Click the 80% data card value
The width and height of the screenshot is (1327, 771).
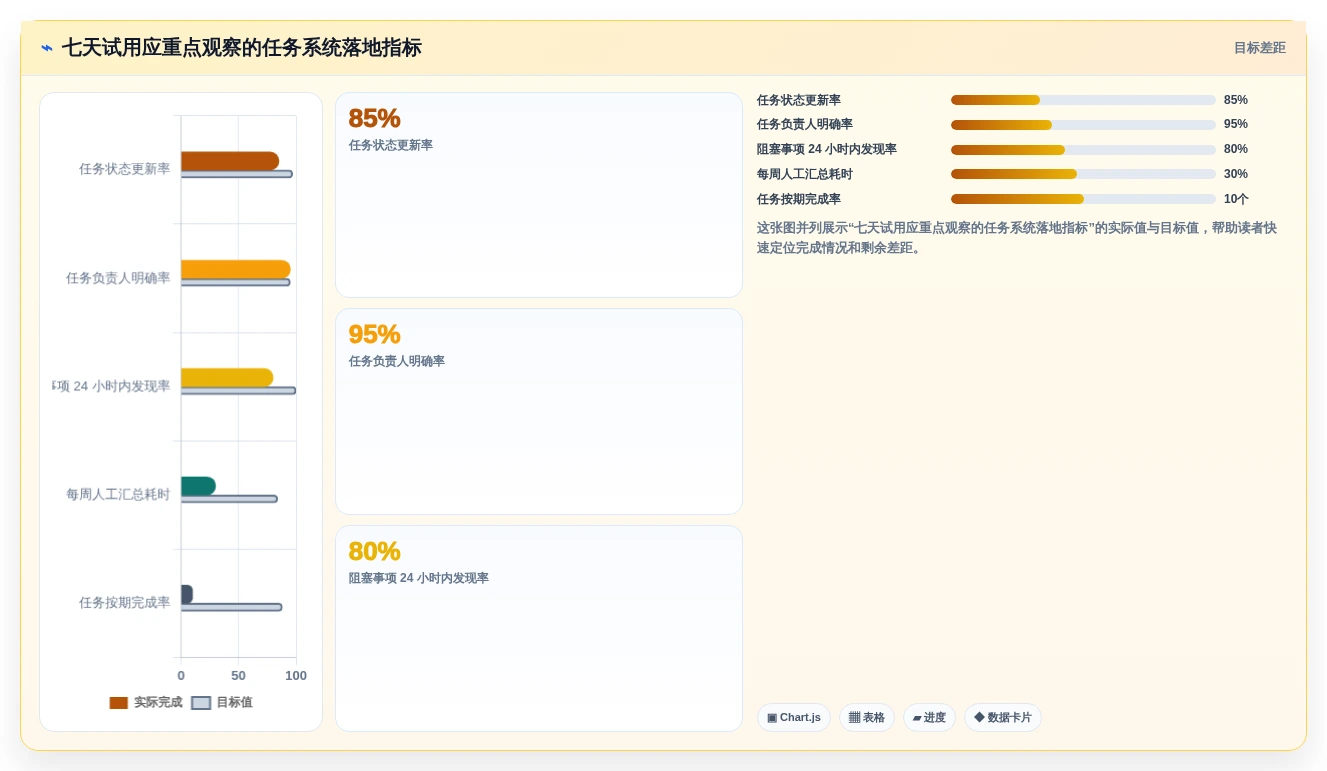(374, 551)
